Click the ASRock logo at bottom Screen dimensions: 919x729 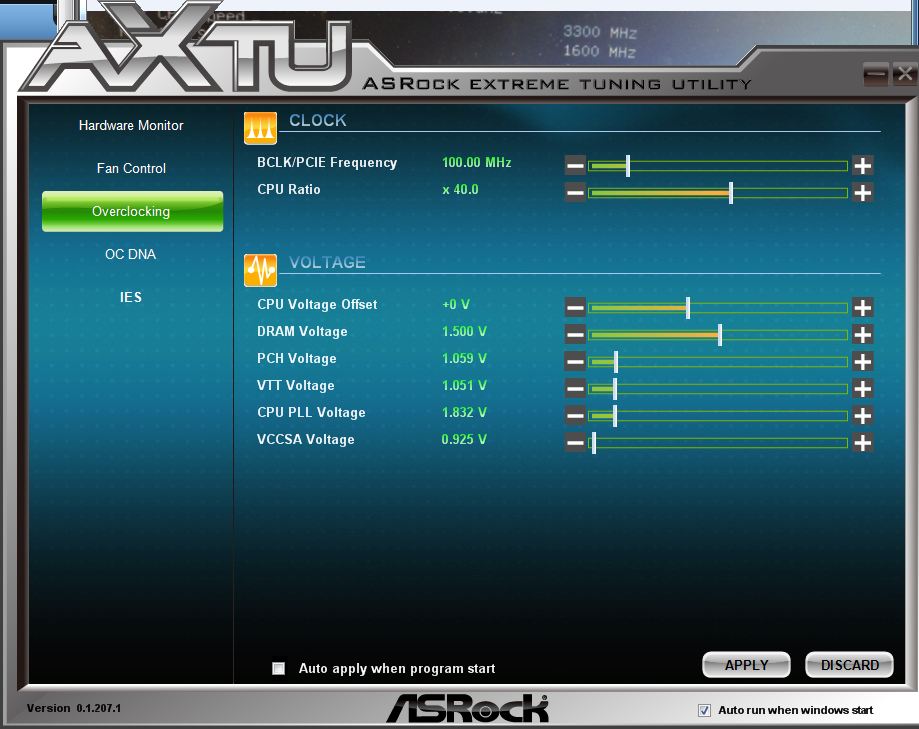[x=468, y=708]
